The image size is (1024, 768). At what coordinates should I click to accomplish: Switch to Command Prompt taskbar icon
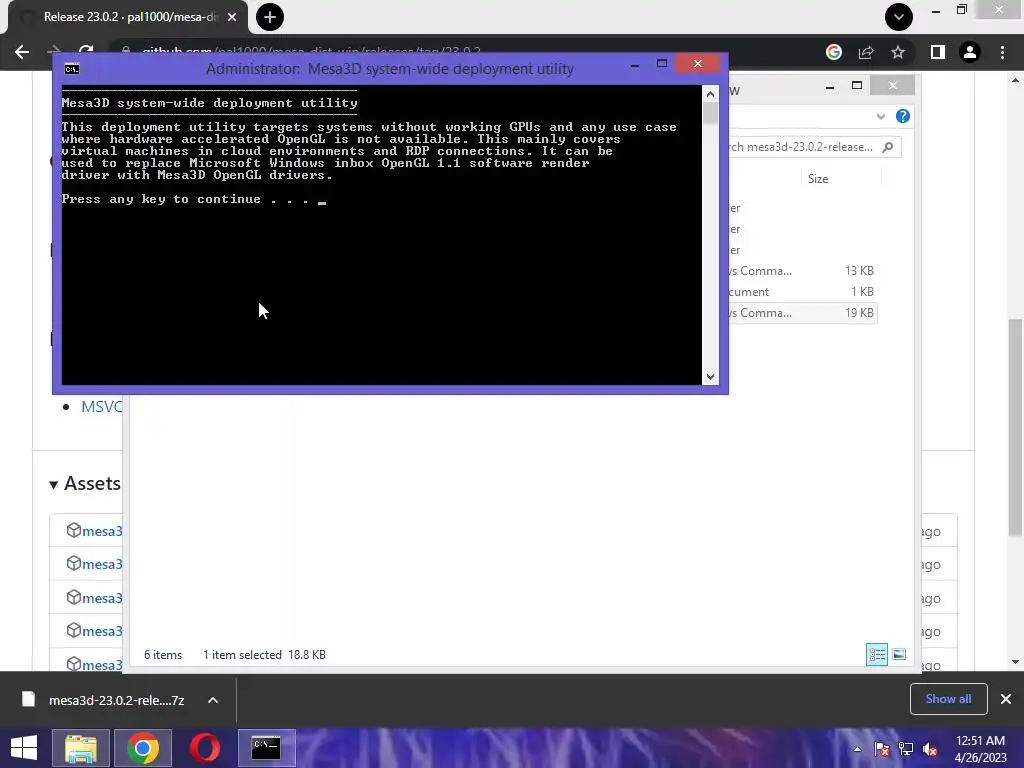pyautogui.click(x=266, y=748)
